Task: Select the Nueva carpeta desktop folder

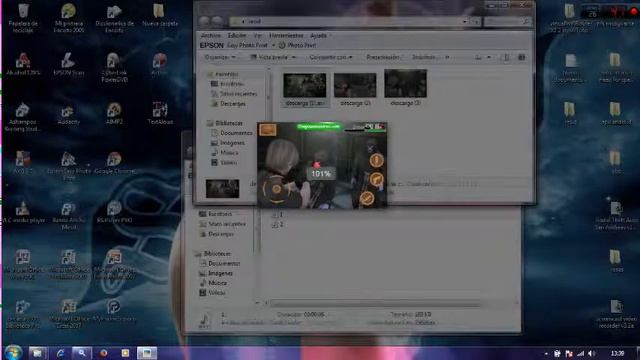Action: [x=160, y=16]
